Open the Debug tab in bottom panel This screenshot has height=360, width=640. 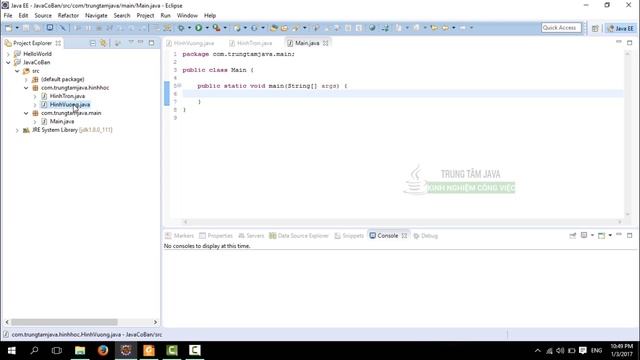coord(426,236)
